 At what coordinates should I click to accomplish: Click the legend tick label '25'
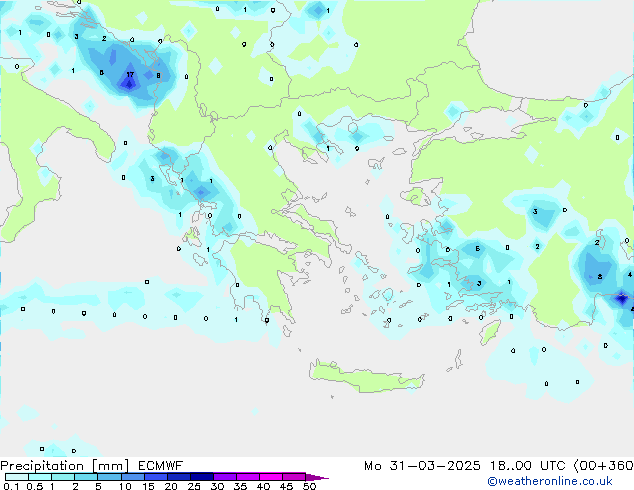[x=194, y=486]
